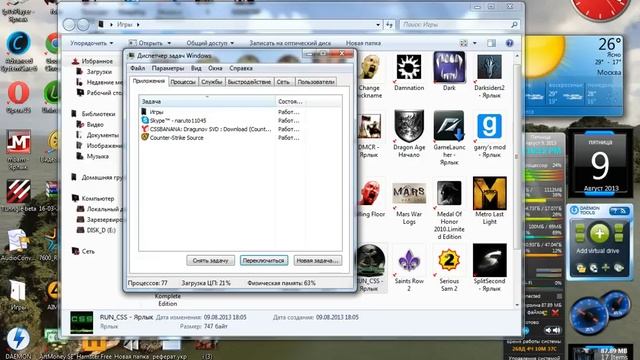The width and height of the screenshot is (640, 360).
Task: Open the Открыть dropdown arrow
Action: pos(169,43)
